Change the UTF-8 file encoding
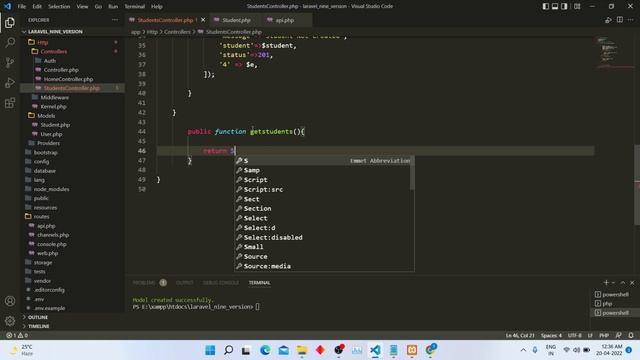 pos(575,335)
